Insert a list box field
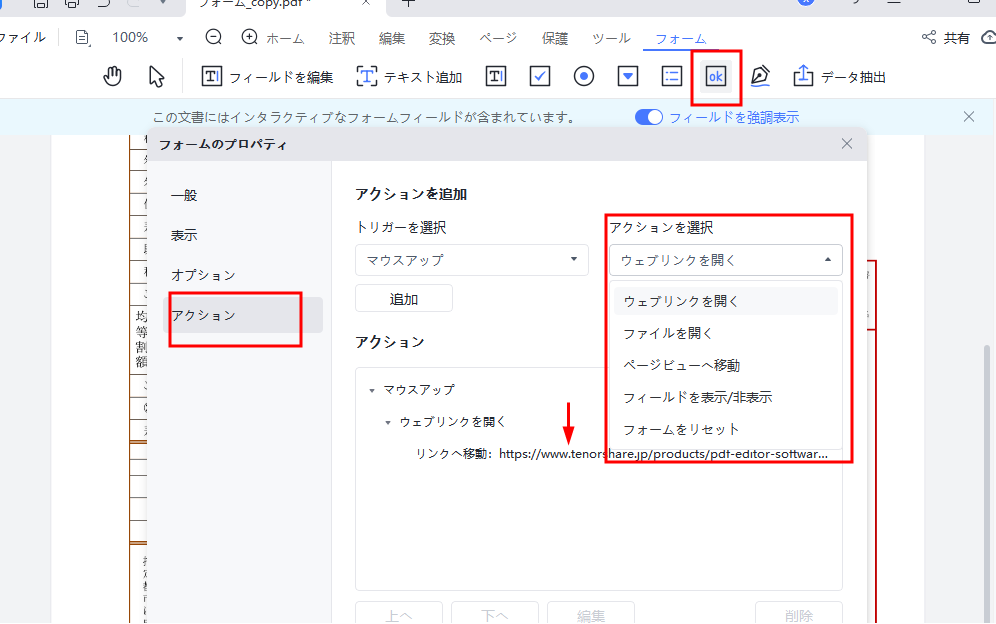996x624 pixels. click(x=671, y=75)
